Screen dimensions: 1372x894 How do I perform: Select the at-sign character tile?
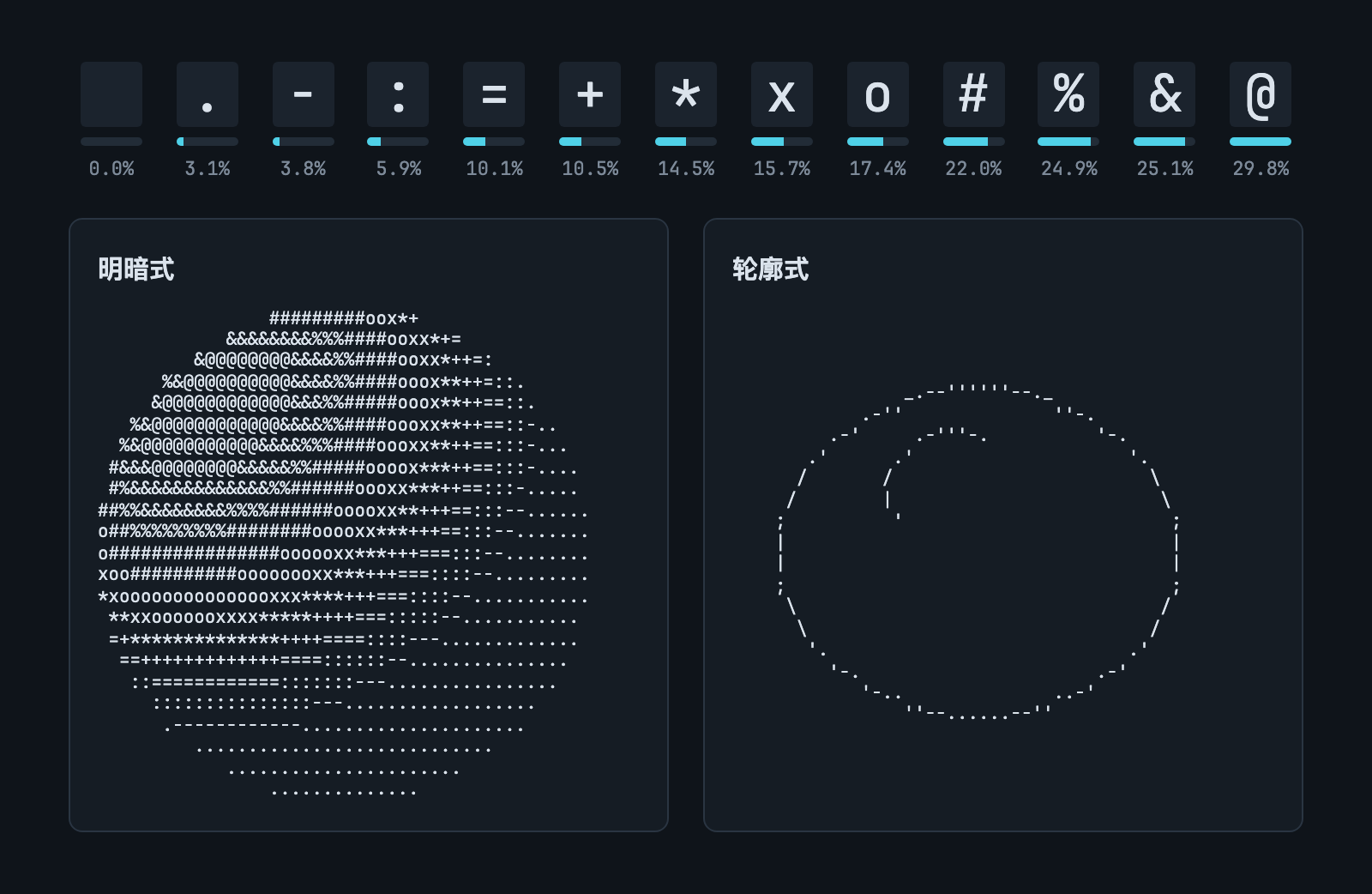pyautogui.click(x=1261, y=94)
